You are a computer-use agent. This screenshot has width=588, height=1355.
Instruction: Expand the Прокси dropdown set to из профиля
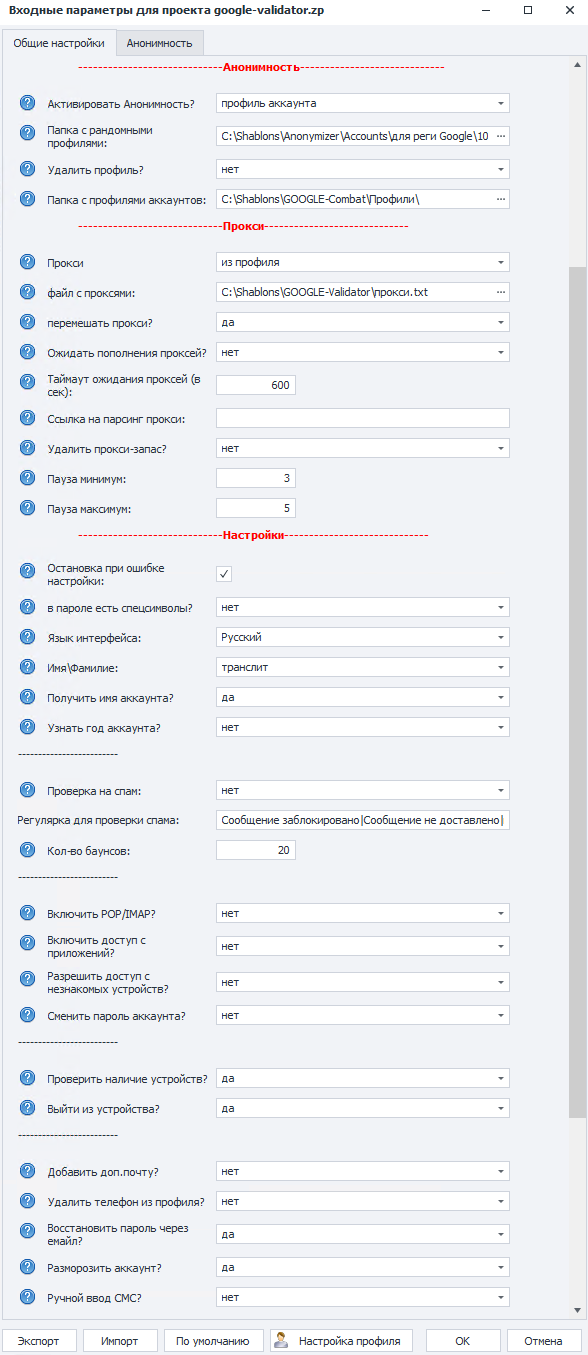363,262
